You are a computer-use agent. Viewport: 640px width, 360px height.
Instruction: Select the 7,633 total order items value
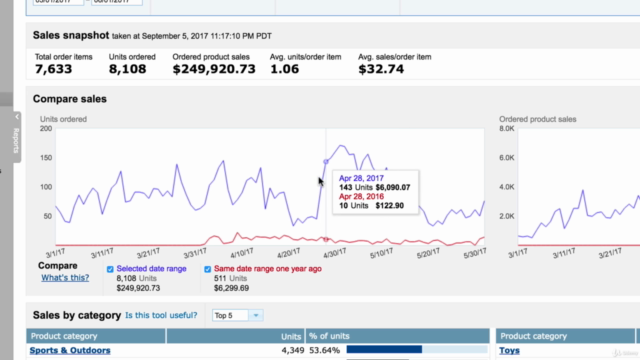53,69
